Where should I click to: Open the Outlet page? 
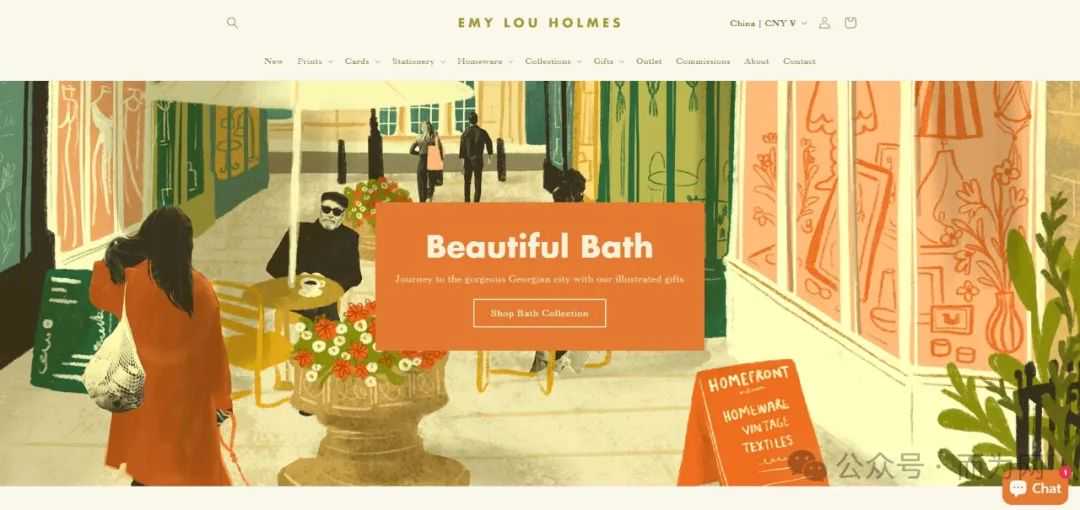pos(649,61)
